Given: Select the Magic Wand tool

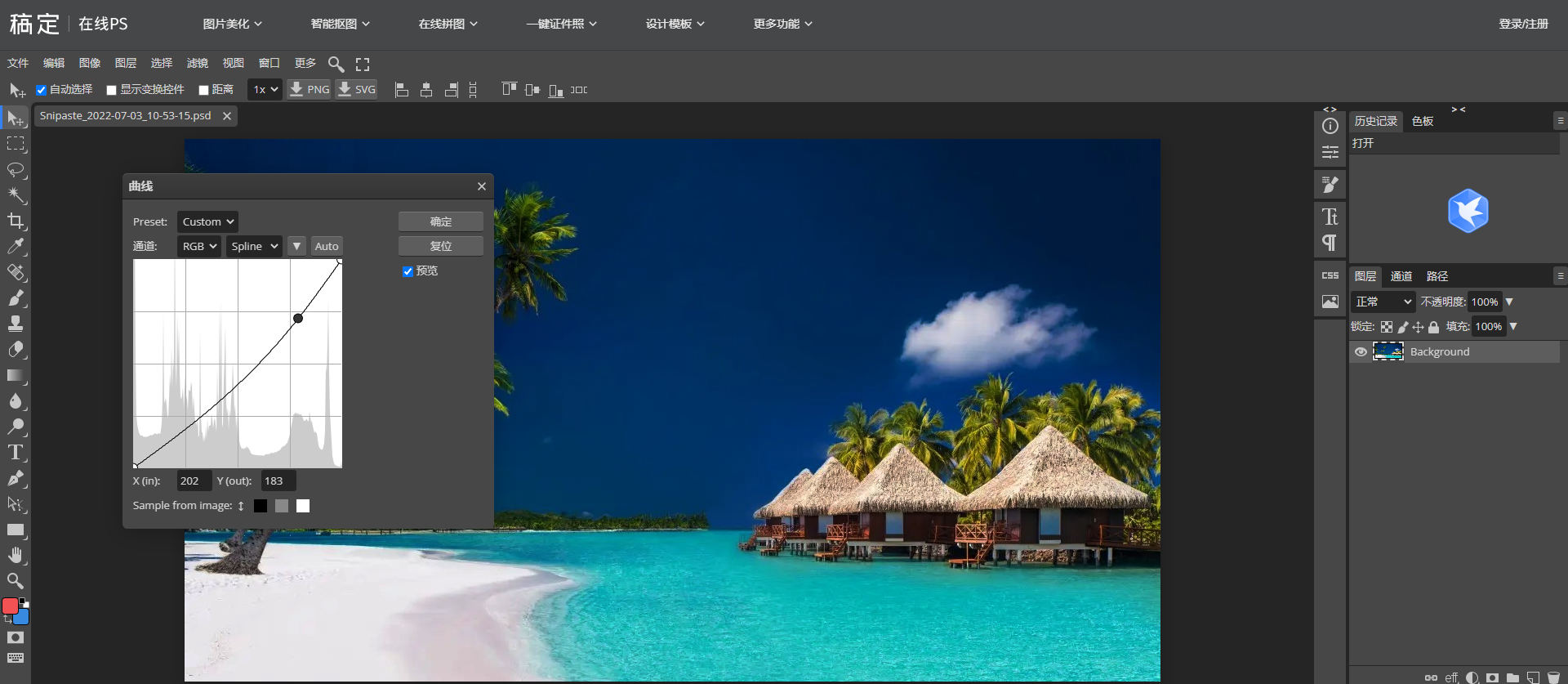Looking at the screenshot, I should (x=16, y=194).
